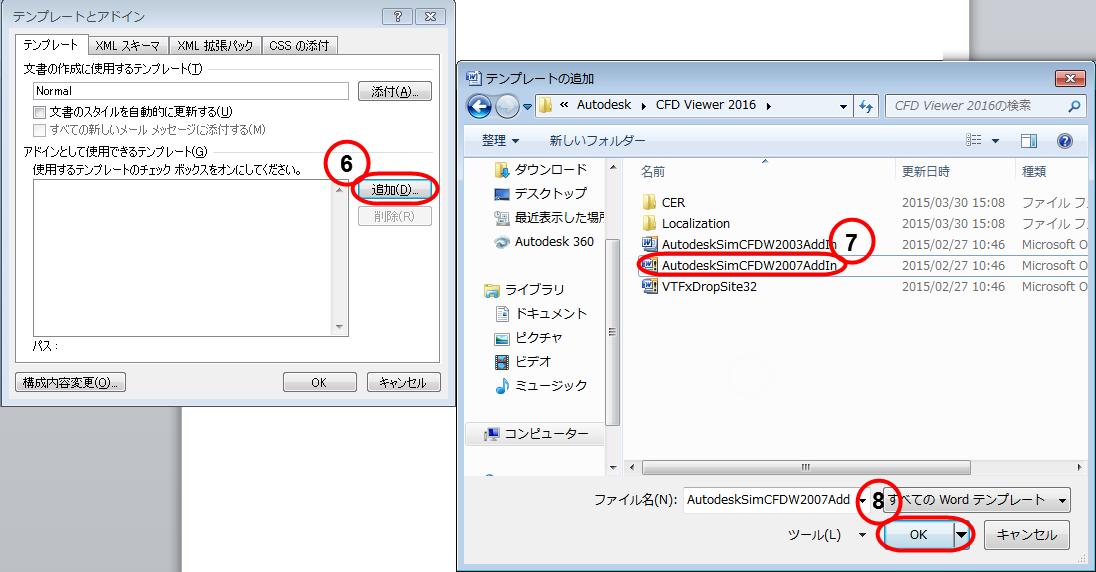Select the AutodeskSimCFDW2003AddIn file icon
The height and width of the screenshot is (572, 1096).
tap(649, 244)
